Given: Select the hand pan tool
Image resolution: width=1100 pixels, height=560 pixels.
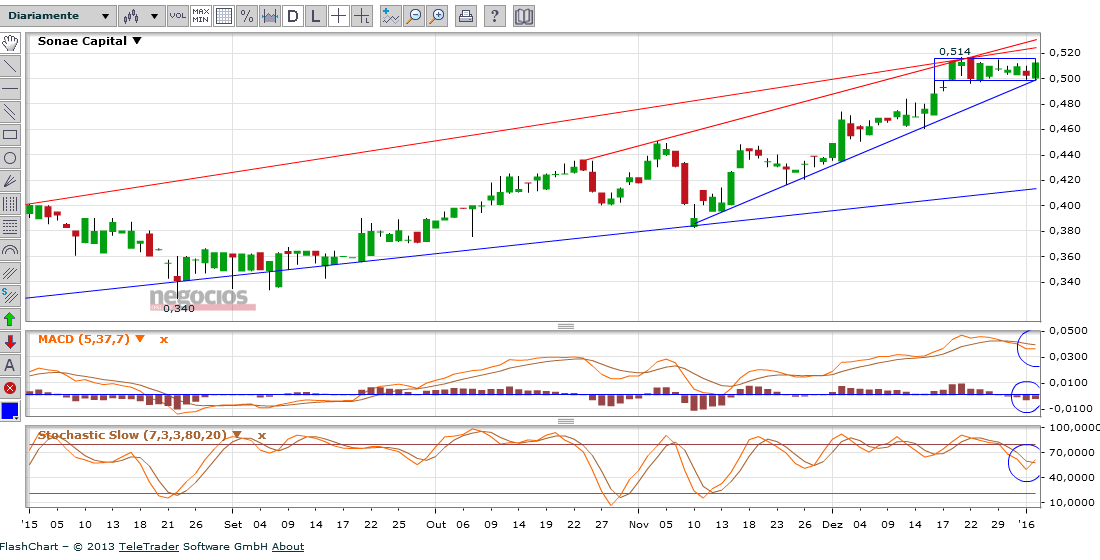Looking at the screenshot, I should pyautogui.click(x=10, y=43).
